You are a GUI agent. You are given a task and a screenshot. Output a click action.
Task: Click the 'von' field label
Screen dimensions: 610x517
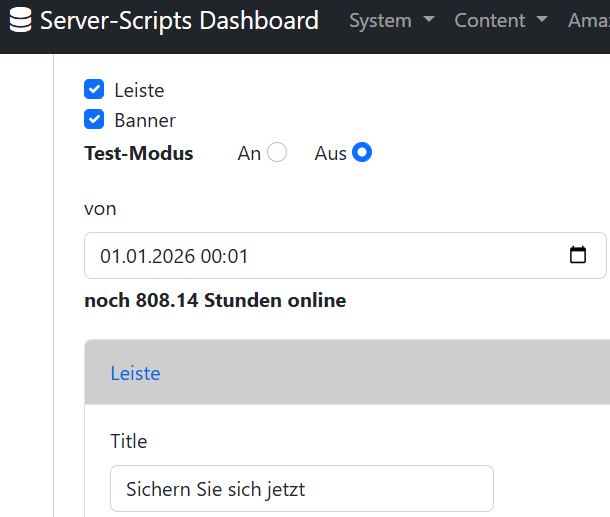point(100,209)
